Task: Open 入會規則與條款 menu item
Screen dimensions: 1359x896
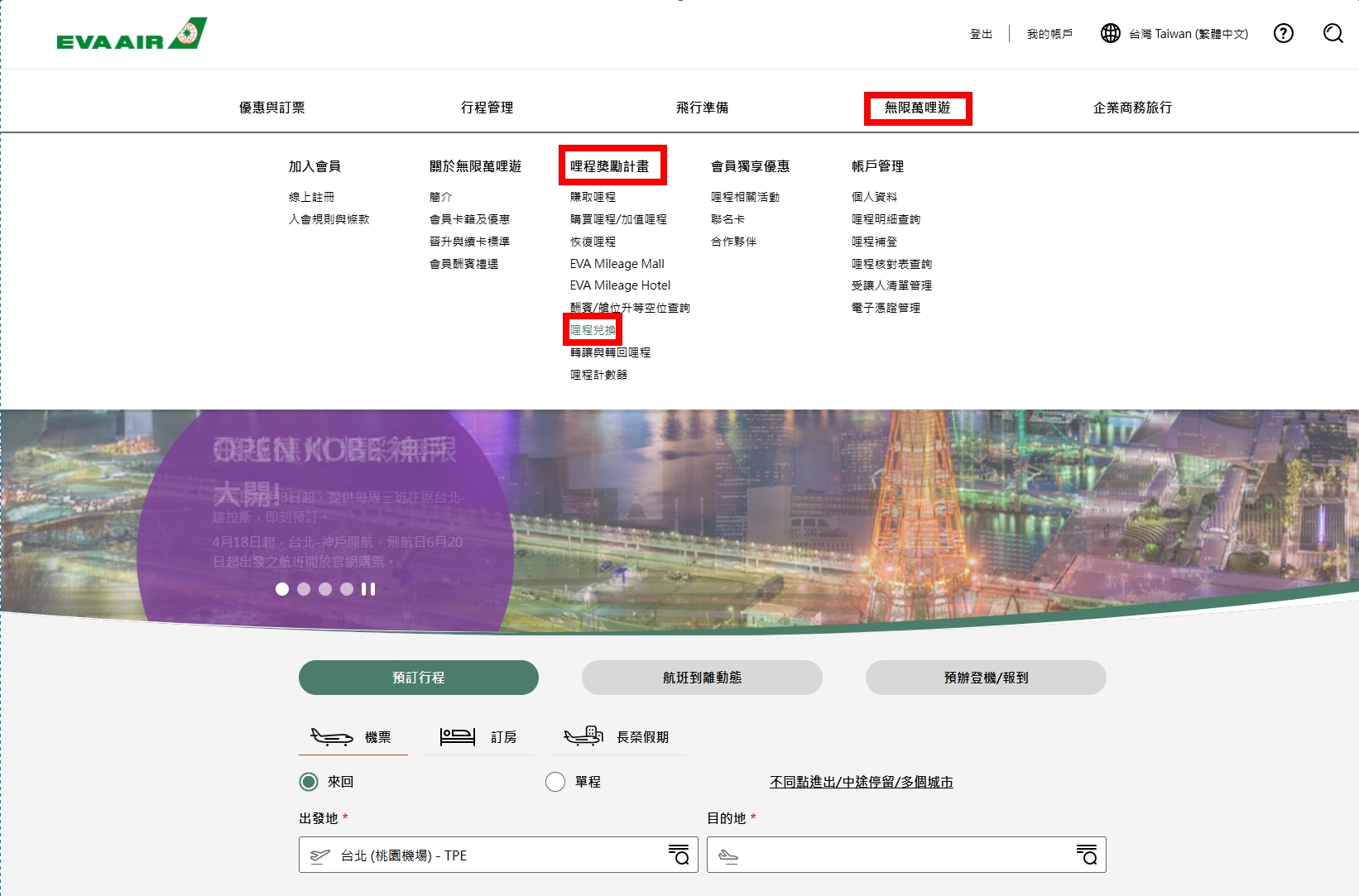Action: 329,219
